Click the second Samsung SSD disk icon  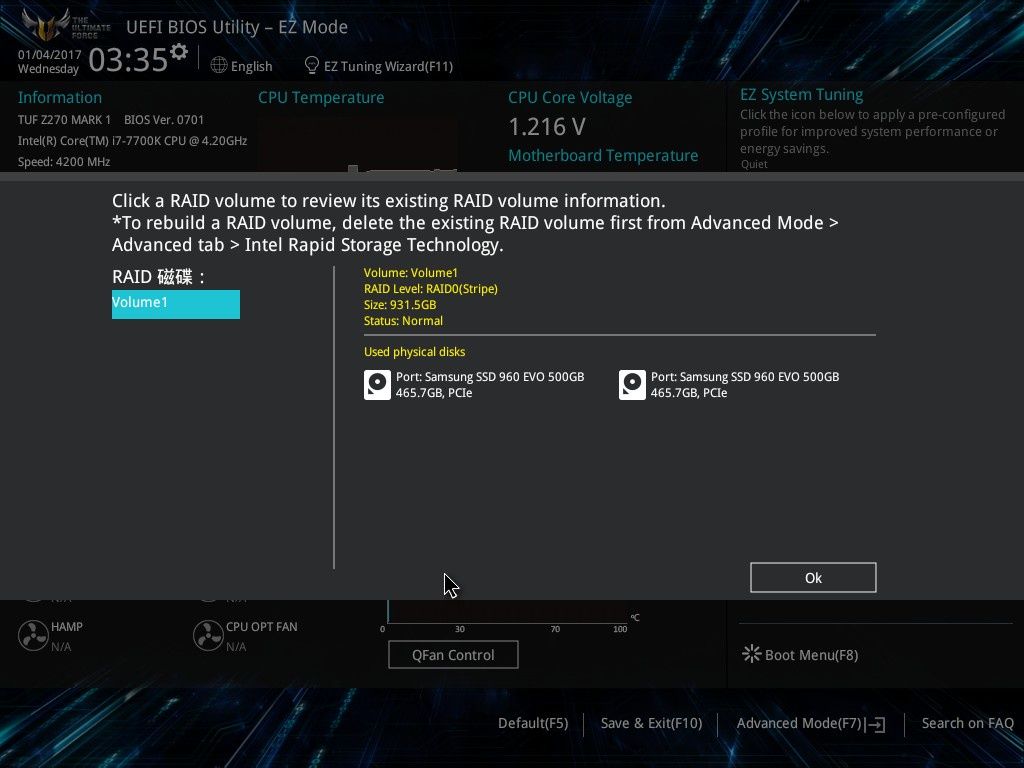pos(632,385)
